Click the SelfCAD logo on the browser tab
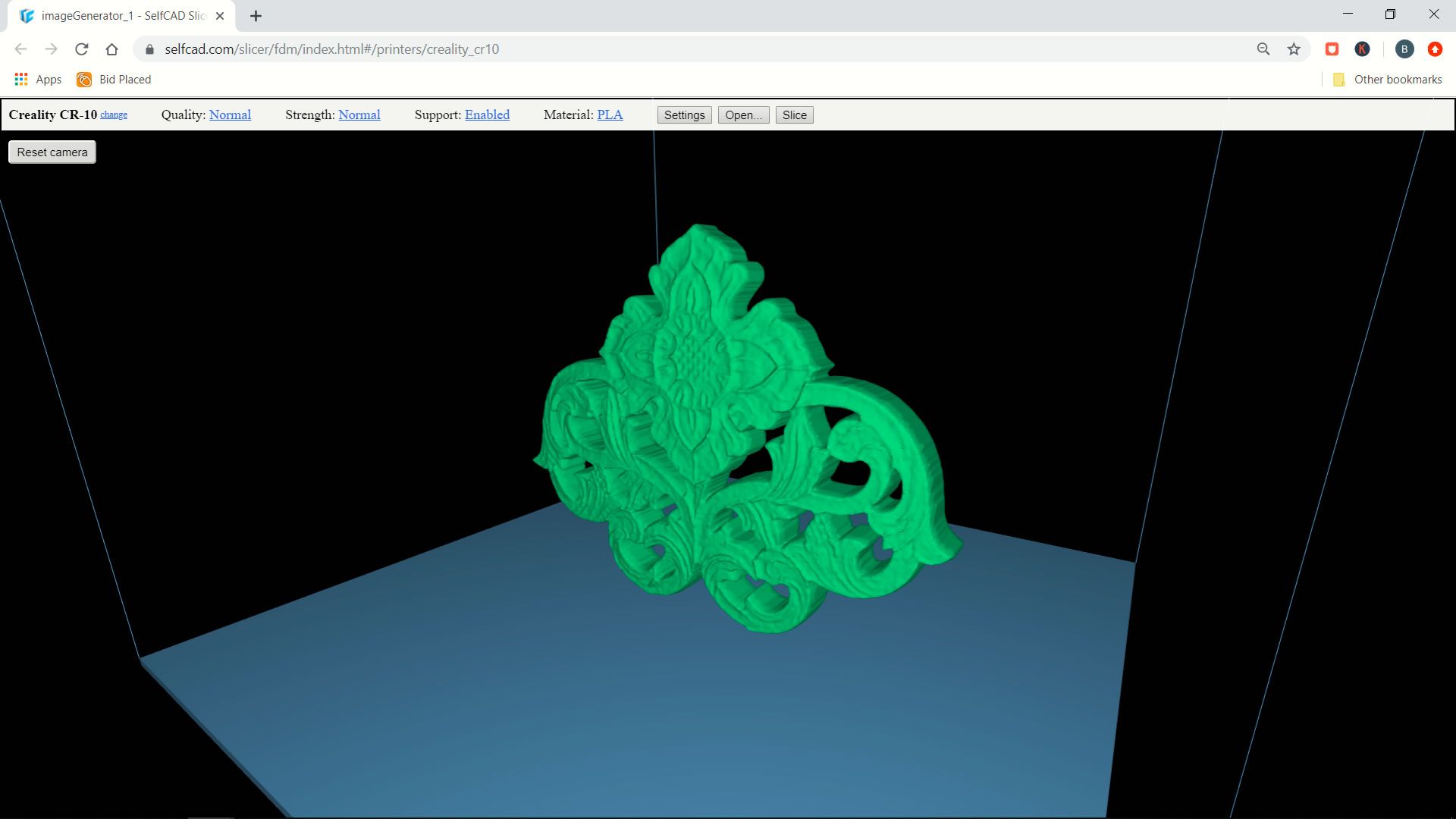Screen dimensions: 1456x819 [x=27, y=15]
